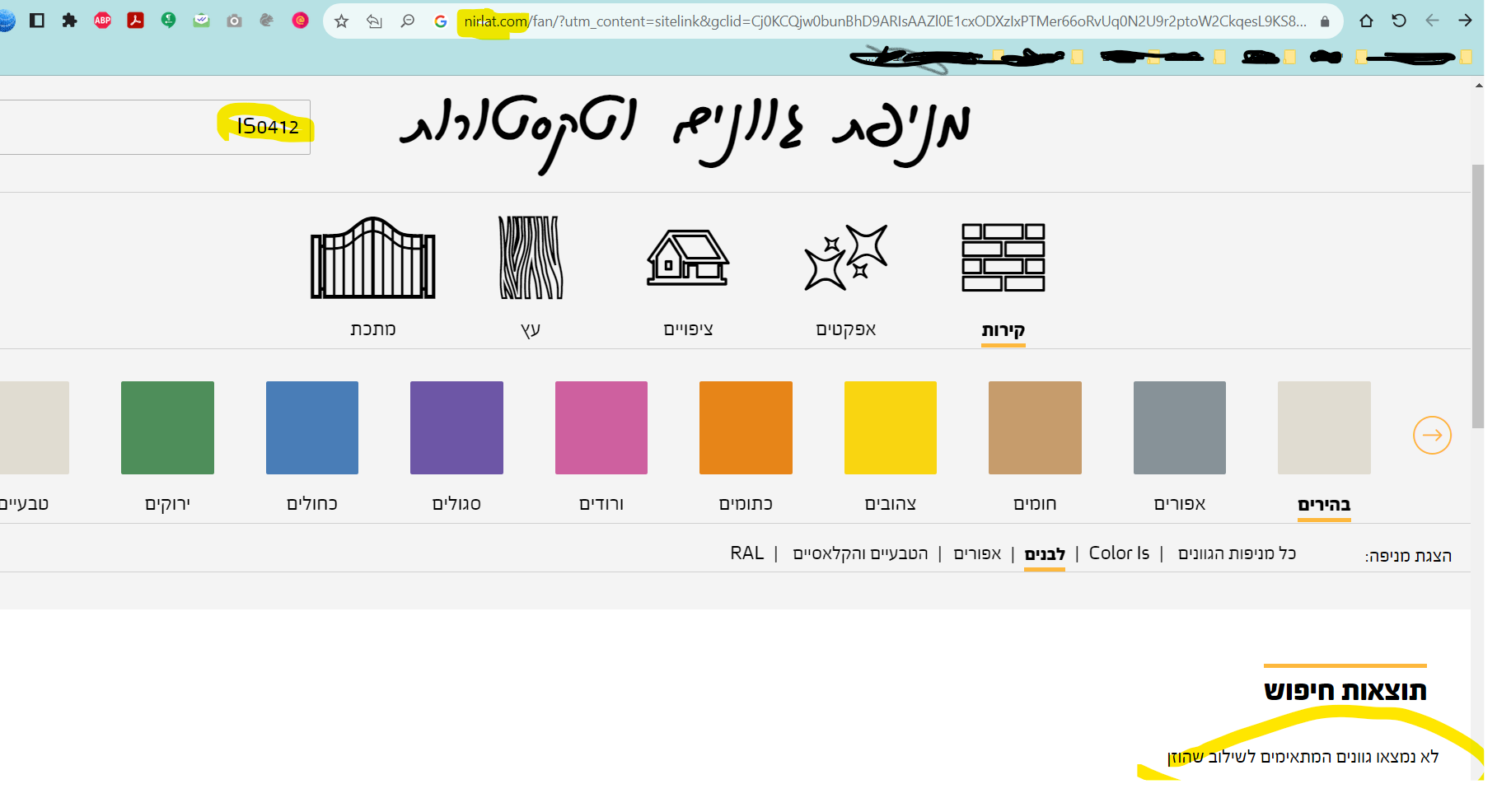Toggle the bookmark star in address bar
The height and width of the screenshot is (812, 1497).
(x=340, y=21)
